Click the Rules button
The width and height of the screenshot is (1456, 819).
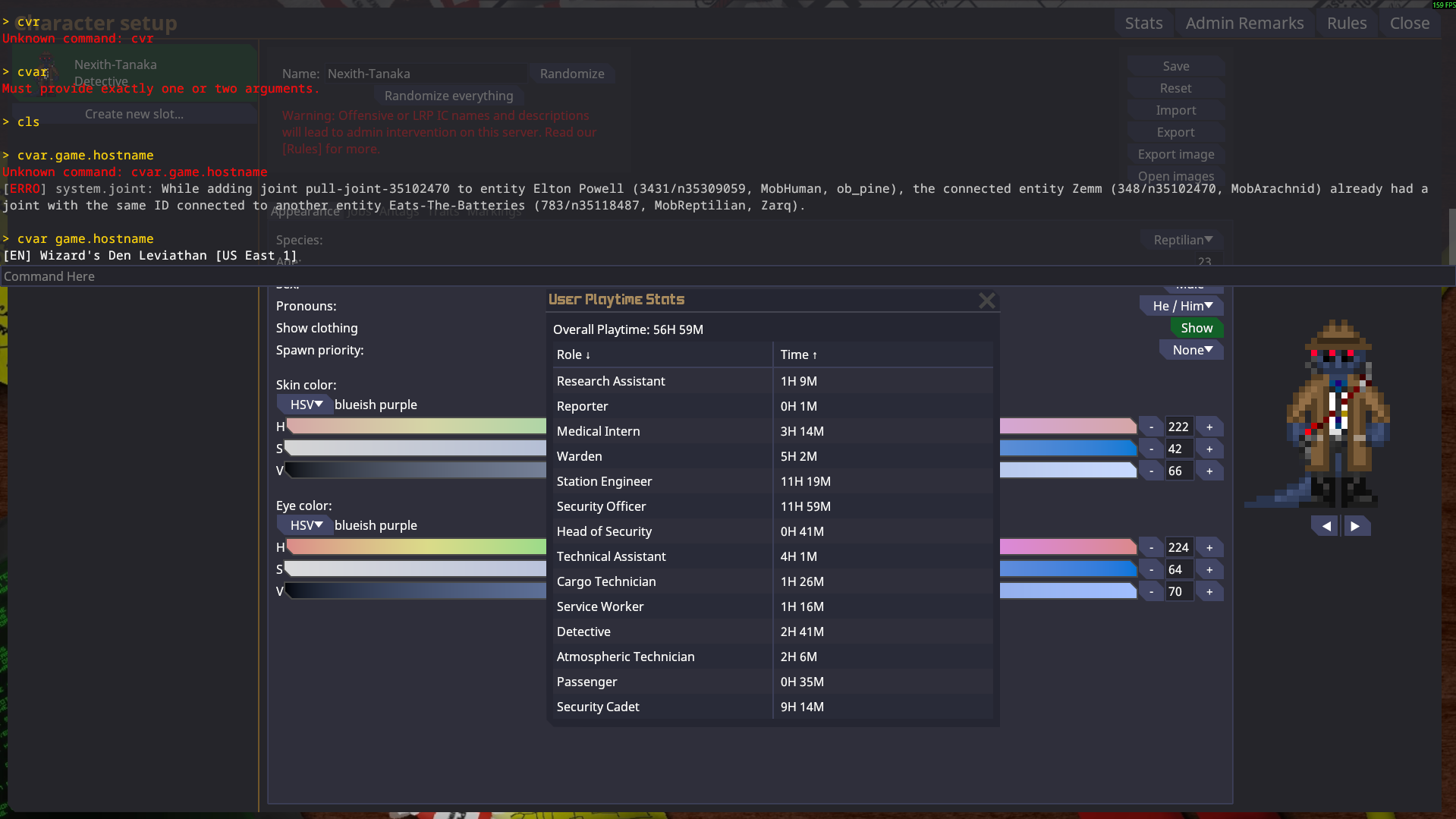[1346, 24]
